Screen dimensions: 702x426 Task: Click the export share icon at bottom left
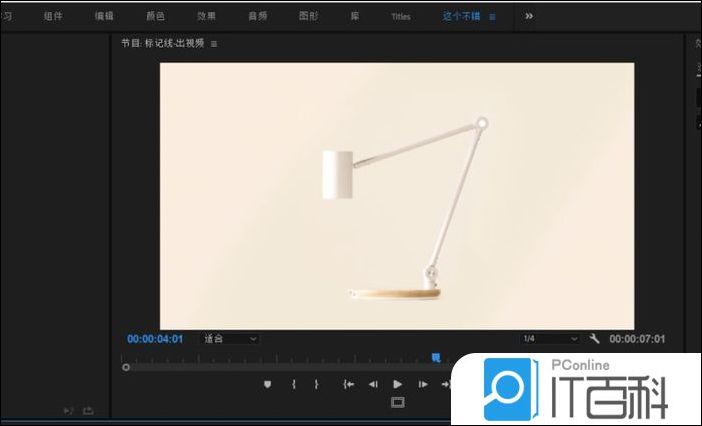pyautogui.click(x=89, y=410)
